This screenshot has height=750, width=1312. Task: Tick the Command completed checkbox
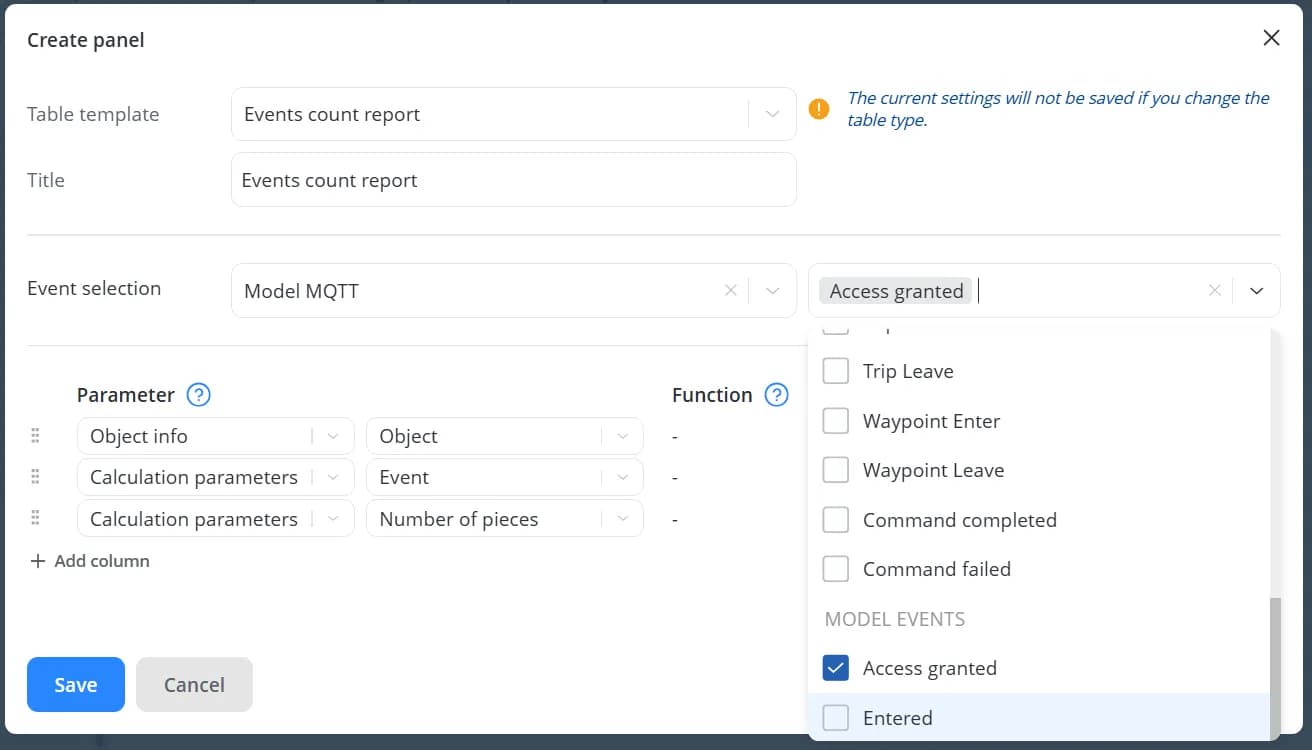835,520
